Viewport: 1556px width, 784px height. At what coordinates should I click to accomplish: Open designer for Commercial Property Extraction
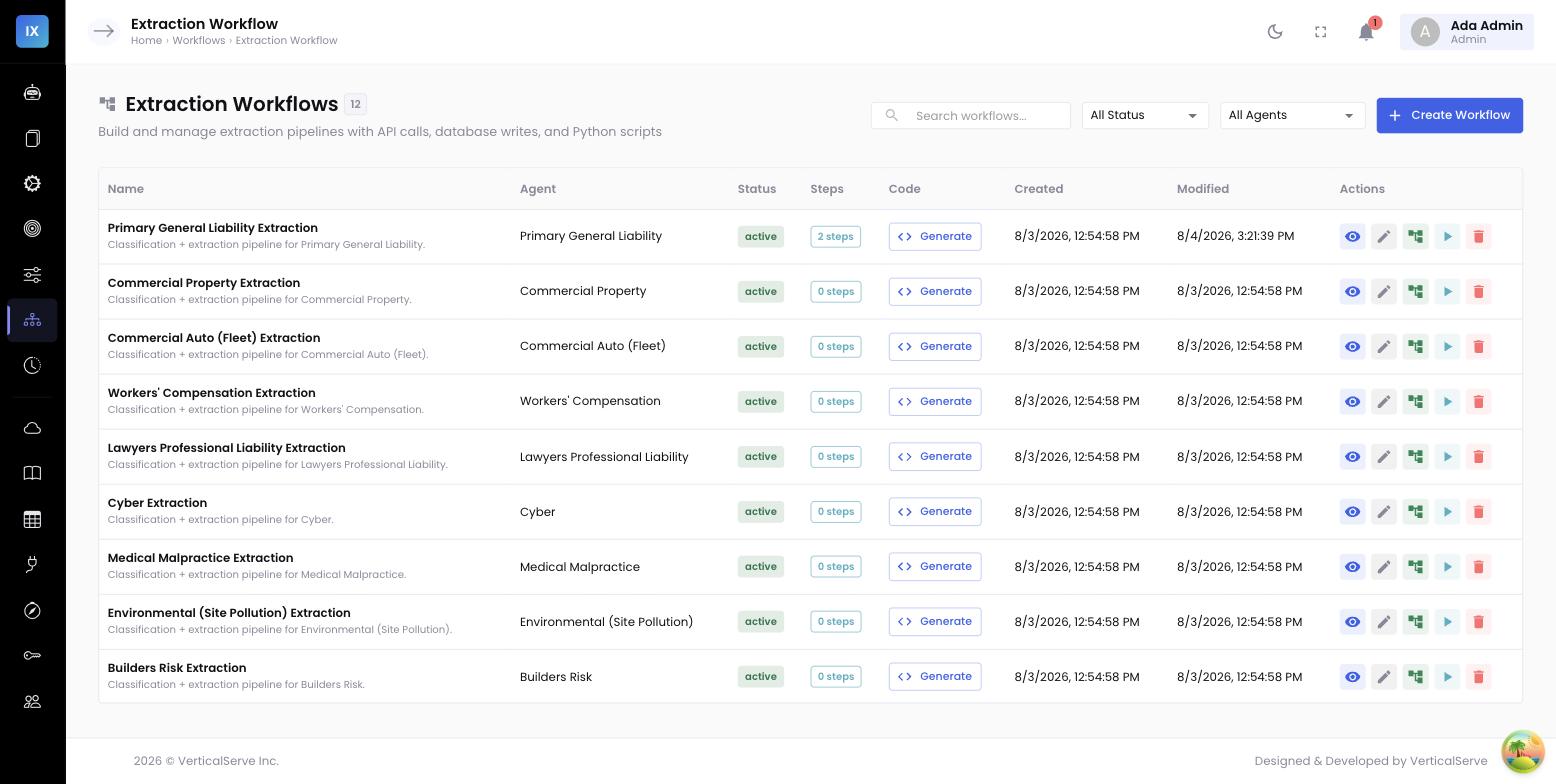point(1415,292)
